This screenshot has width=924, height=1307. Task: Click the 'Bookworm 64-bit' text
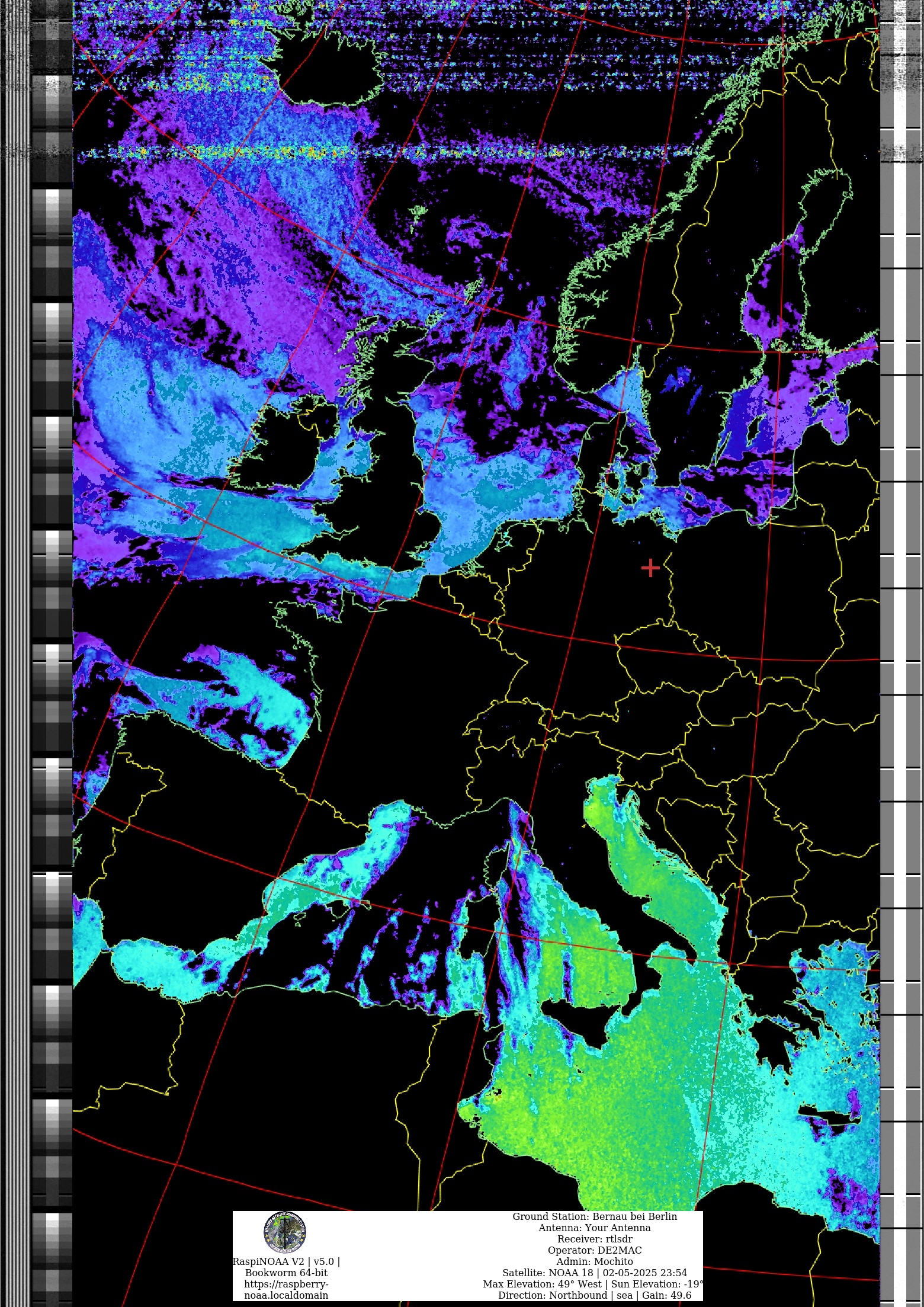pyautogui.click(x=286, y=1273)
